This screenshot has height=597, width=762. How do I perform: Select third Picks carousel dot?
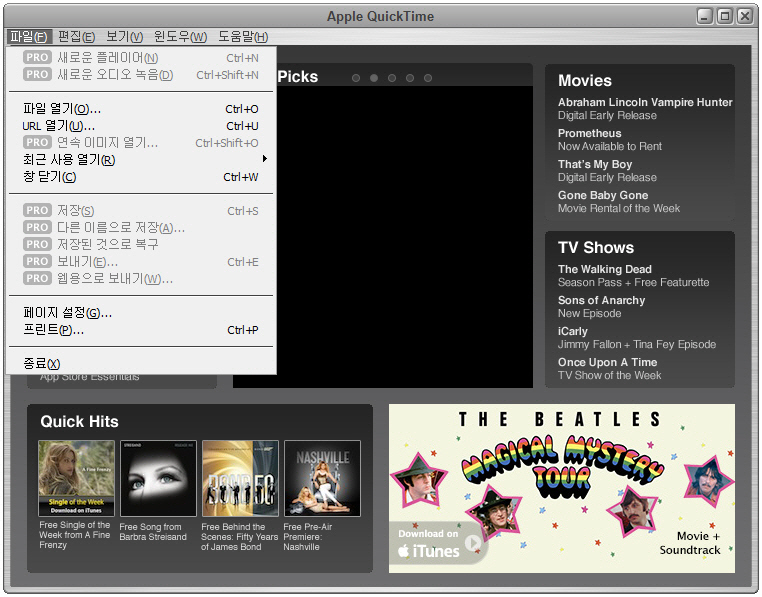point(392,78)
